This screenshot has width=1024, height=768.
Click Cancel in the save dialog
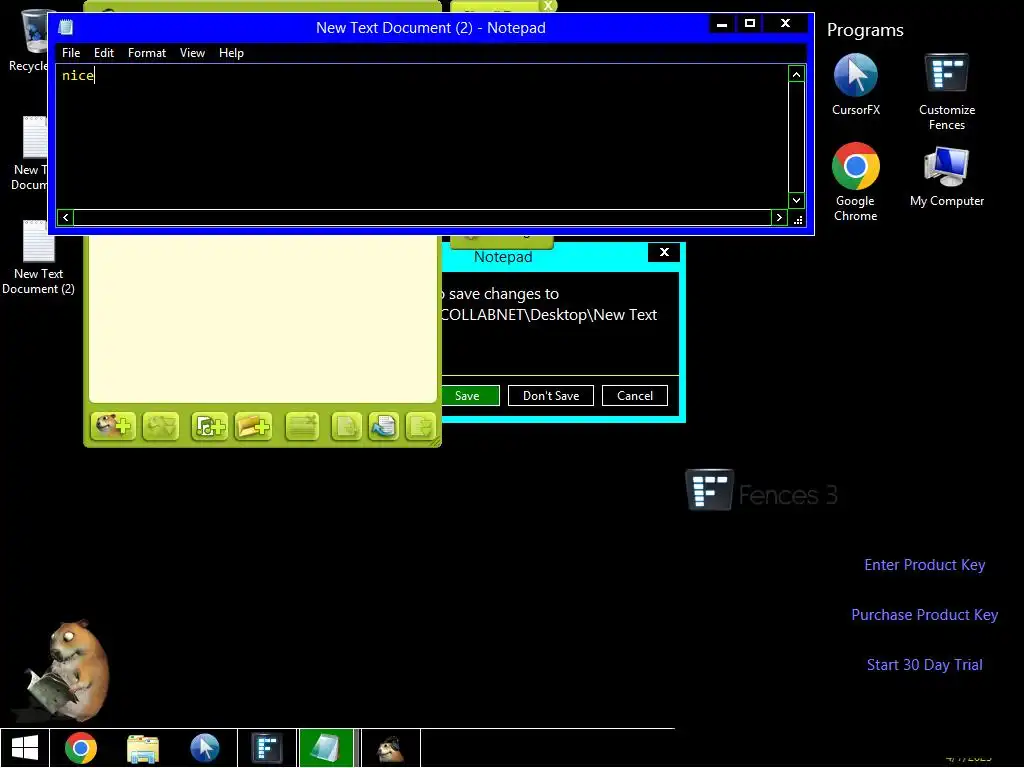coord(635,396)
